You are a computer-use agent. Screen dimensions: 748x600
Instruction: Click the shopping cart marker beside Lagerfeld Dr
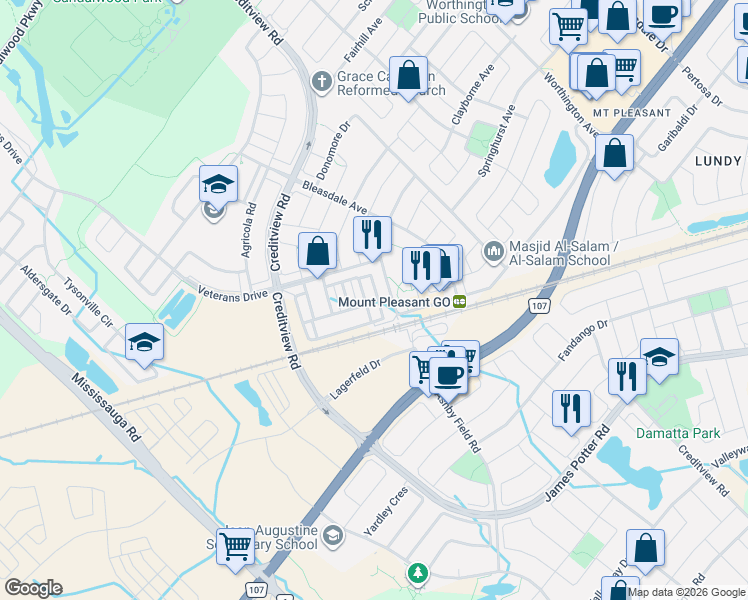point(420,372)
